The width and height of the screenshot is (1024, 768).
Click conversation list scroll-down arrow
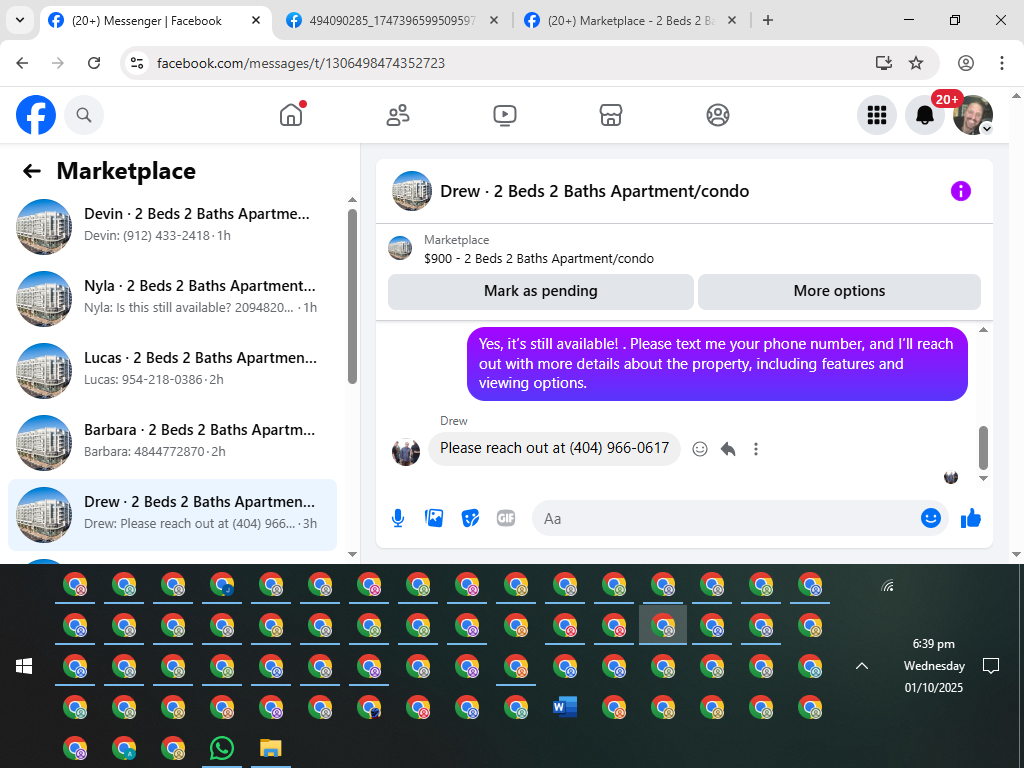click(x=353, y=554)
